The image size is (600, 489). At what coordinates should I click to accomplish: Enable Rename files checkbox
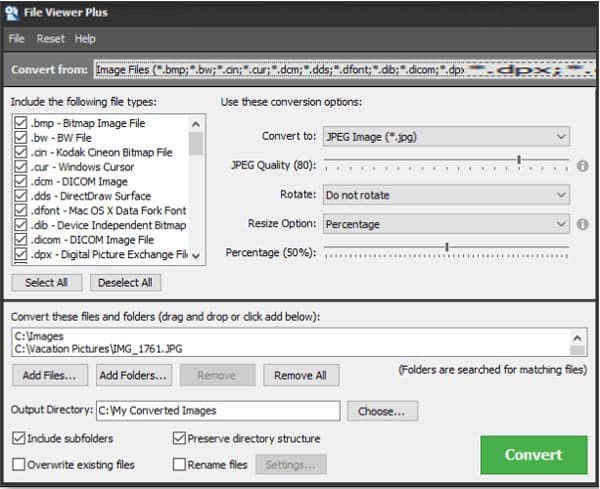(x=179, y=465)
